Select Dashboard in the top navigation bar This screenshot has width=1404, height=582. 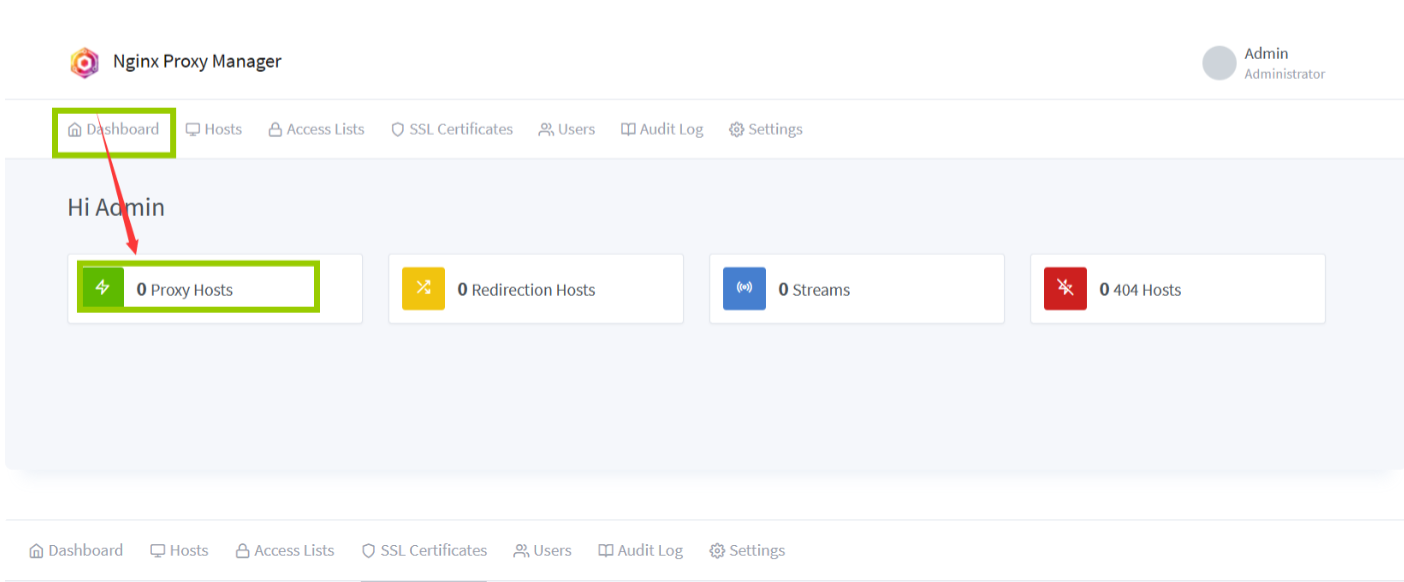[x=113, y=129]
